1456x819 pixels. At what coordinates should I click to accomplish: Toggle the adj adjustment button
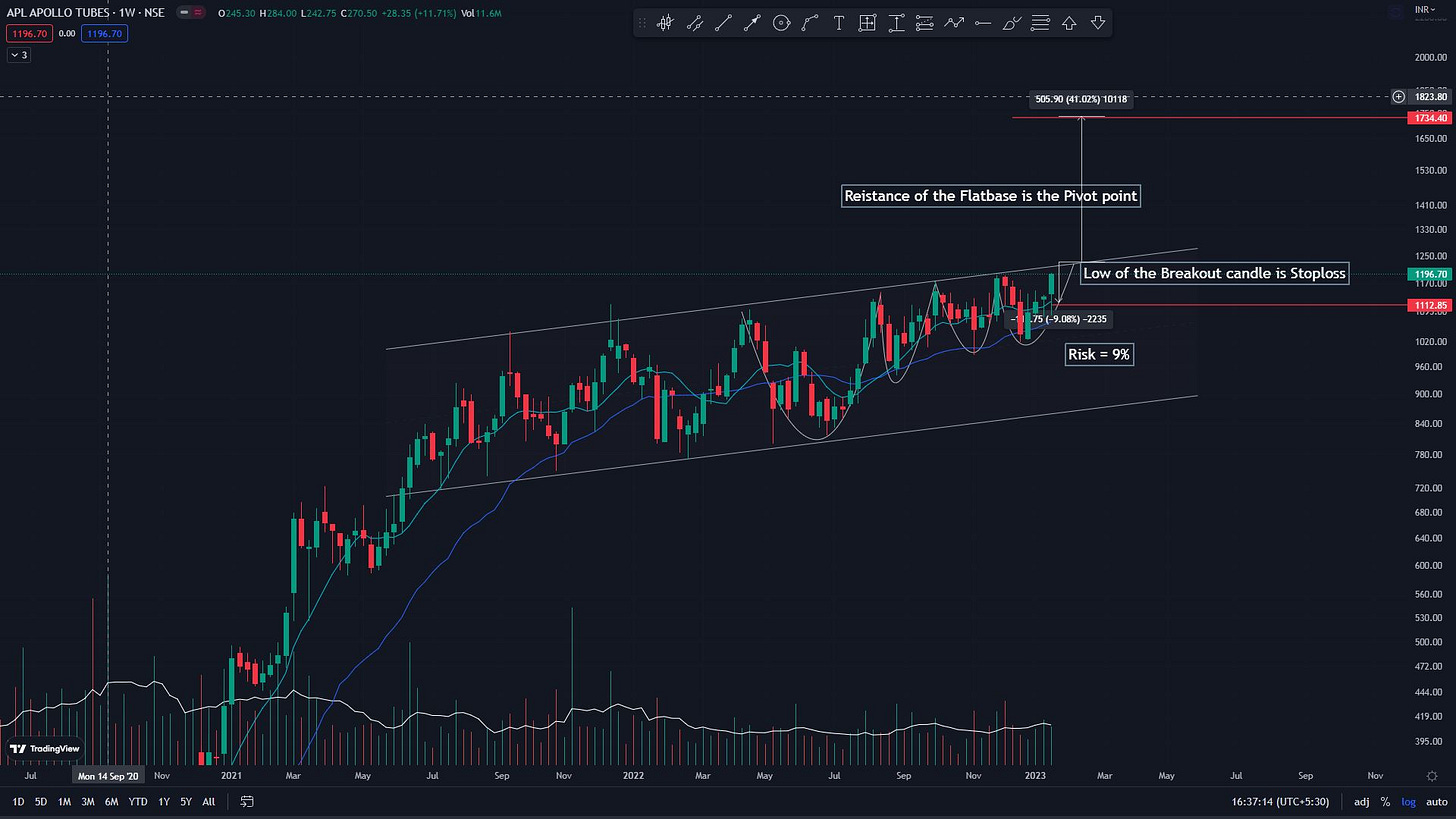(x=1362, y=802)
